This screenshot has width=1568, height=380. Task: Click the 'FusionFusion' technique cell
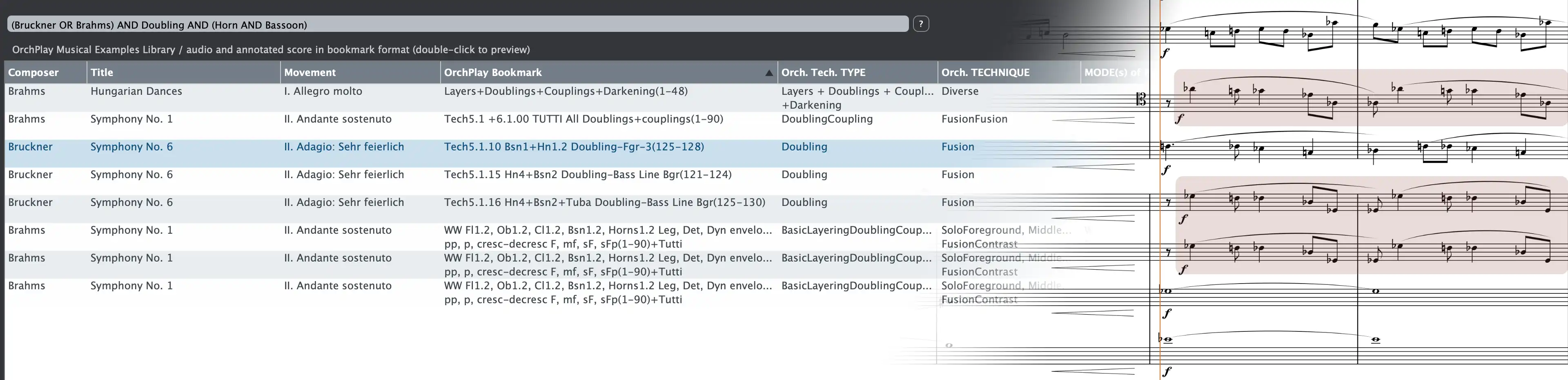pos(974,119)
